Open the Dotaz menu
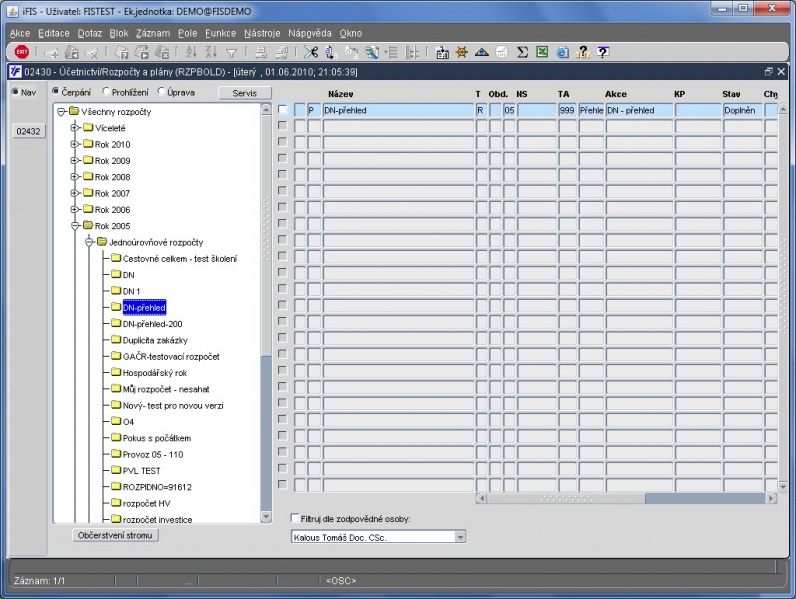Viewport: 796px width, 599px height. tap(90, 33)
